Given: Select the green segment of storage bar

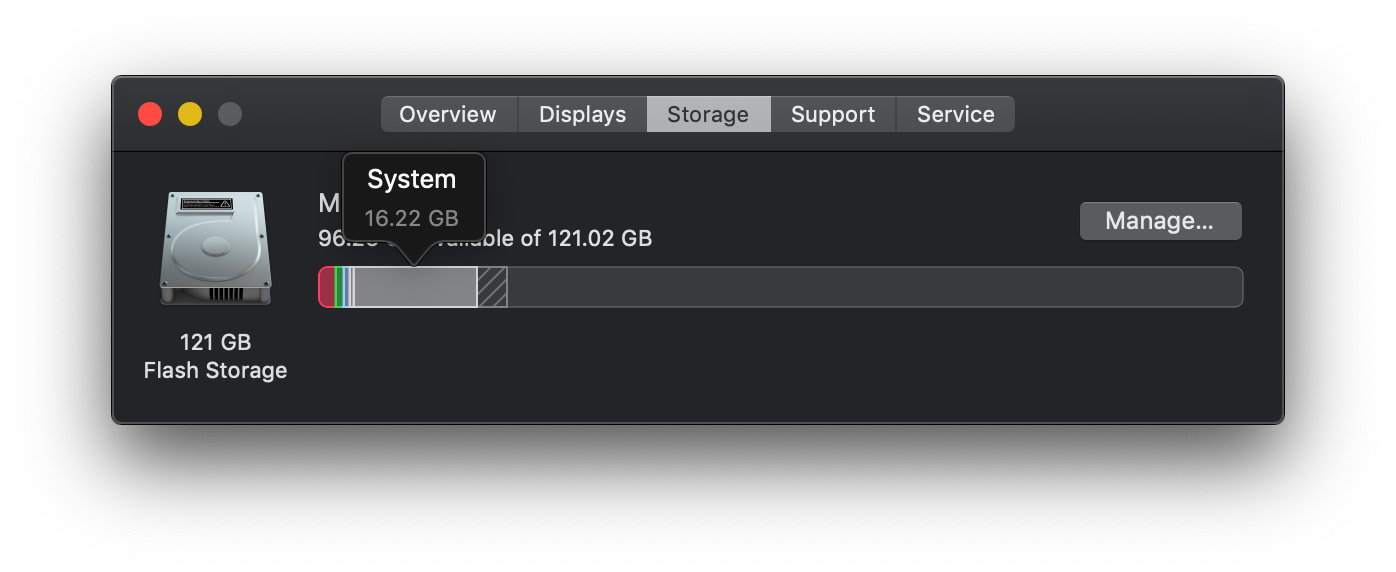Looking at the screenshot, I should point(338,287).
